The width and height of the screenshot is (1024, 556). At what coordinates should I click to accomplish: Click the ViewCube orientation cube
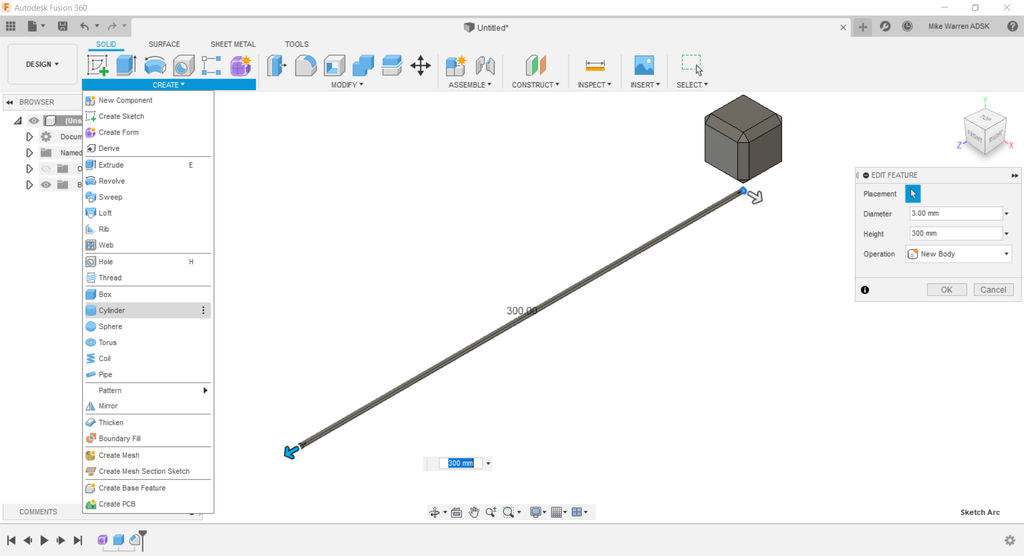[985, 133]
